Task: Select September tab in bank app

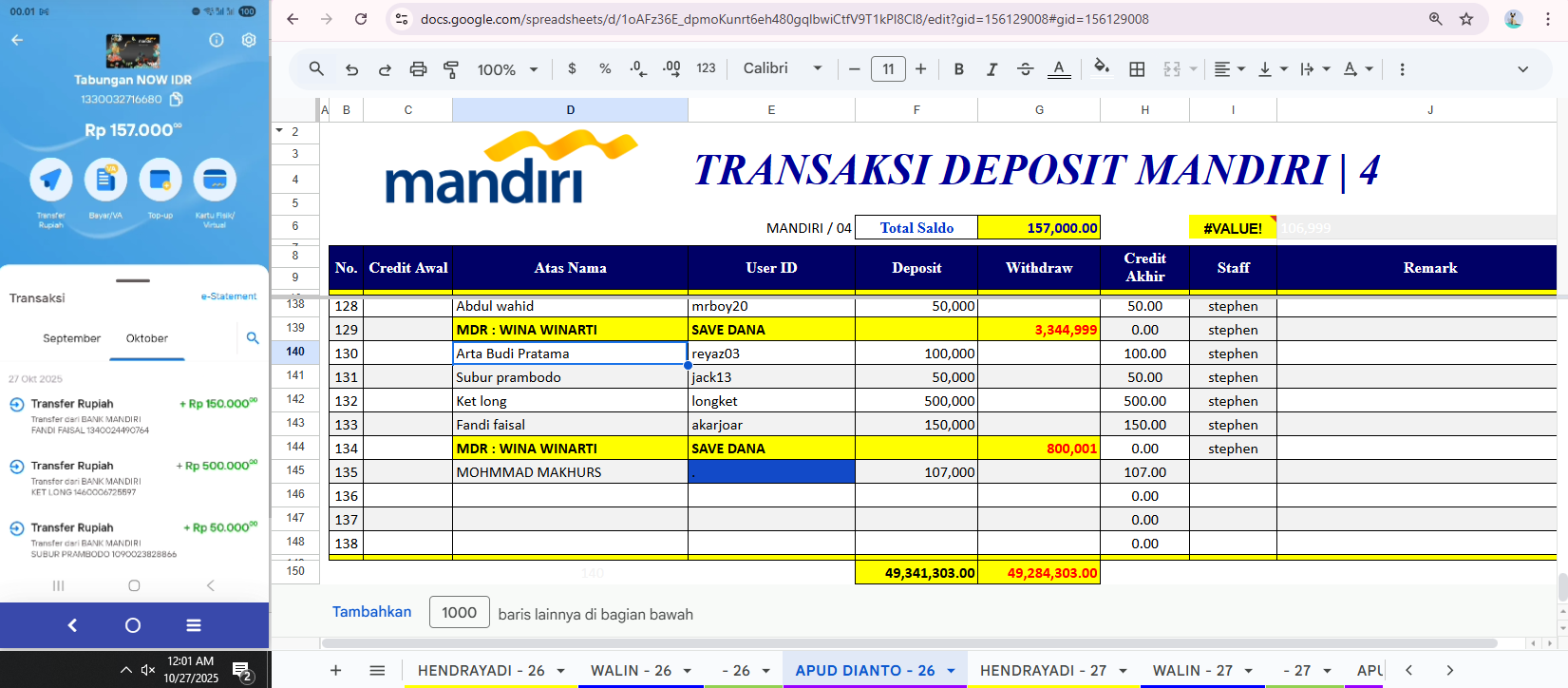Action: pyautogui.click(x=71, y=338)
